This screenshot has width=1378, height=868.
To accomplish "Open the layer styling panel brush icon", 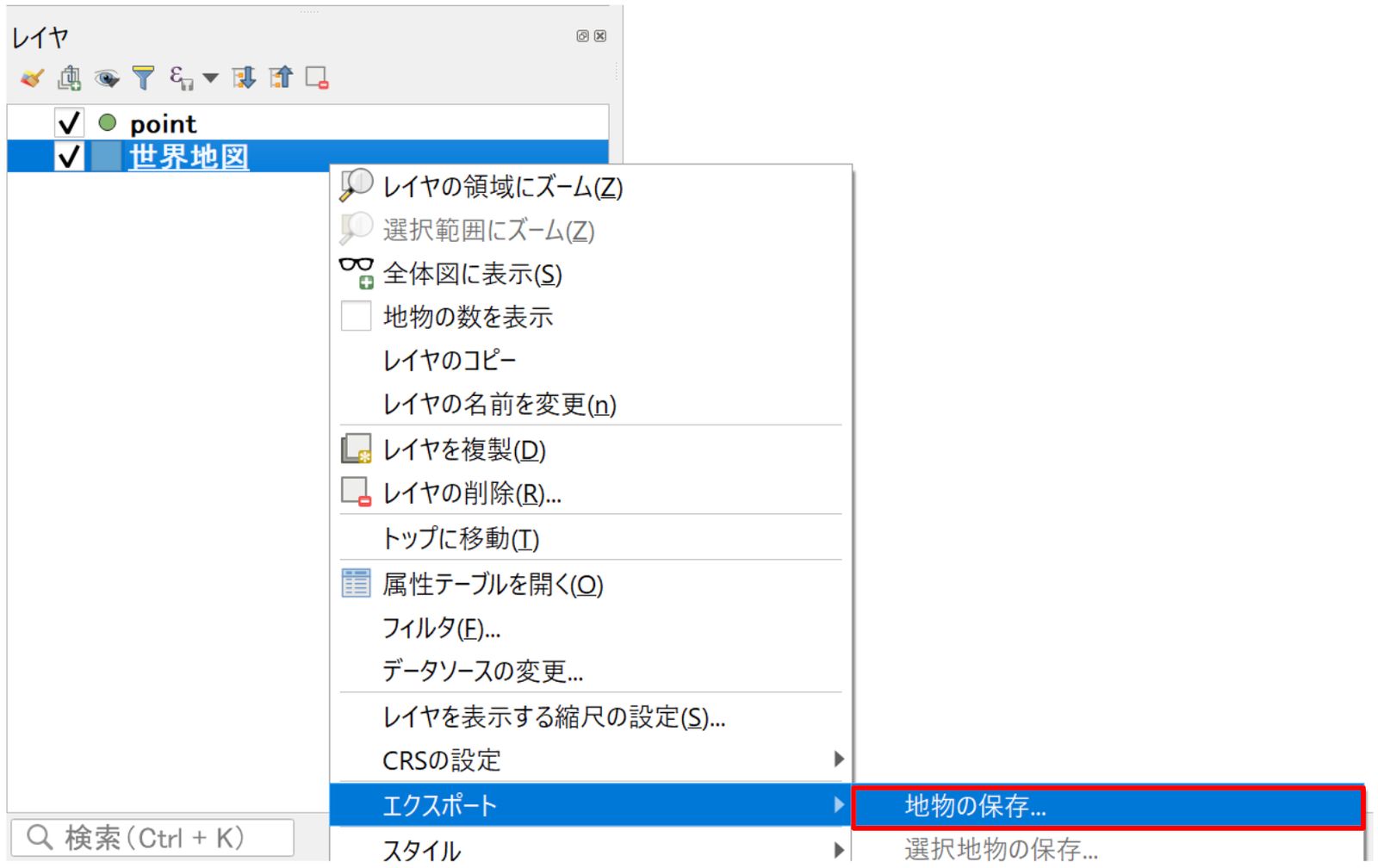I will coord(32,78).
